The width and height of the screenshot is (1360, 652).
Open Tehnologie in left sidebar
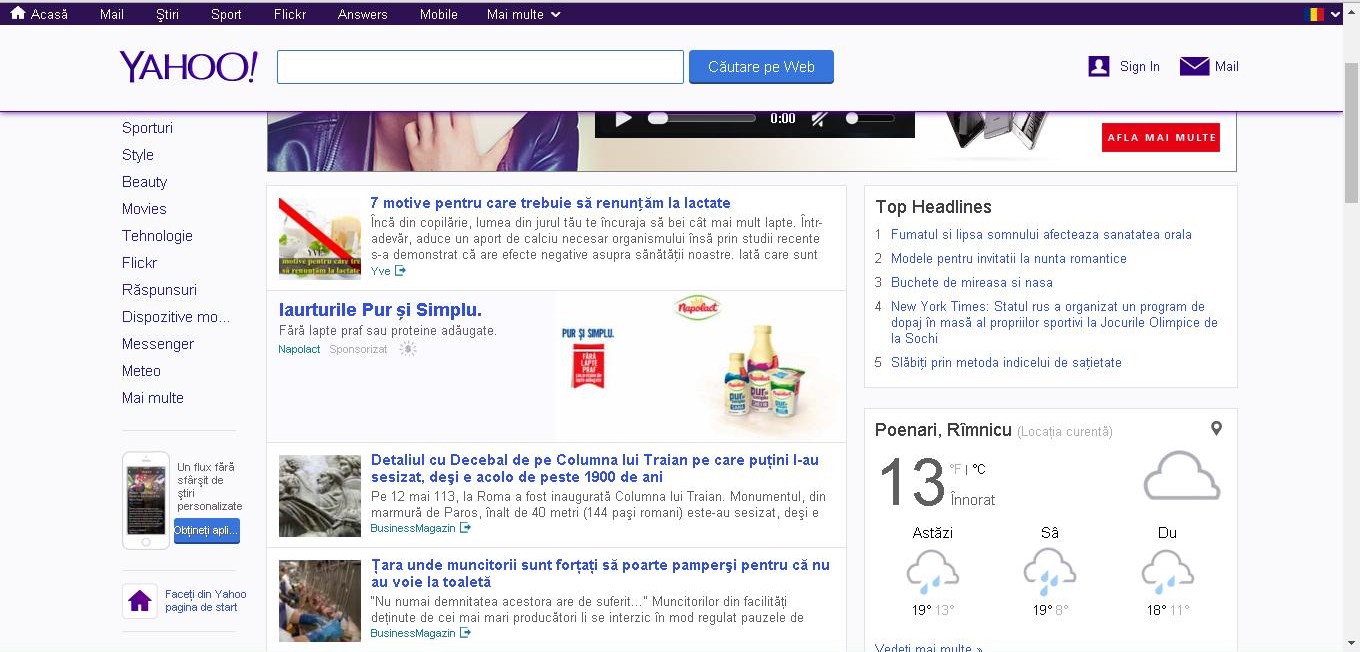coord(157,236)
